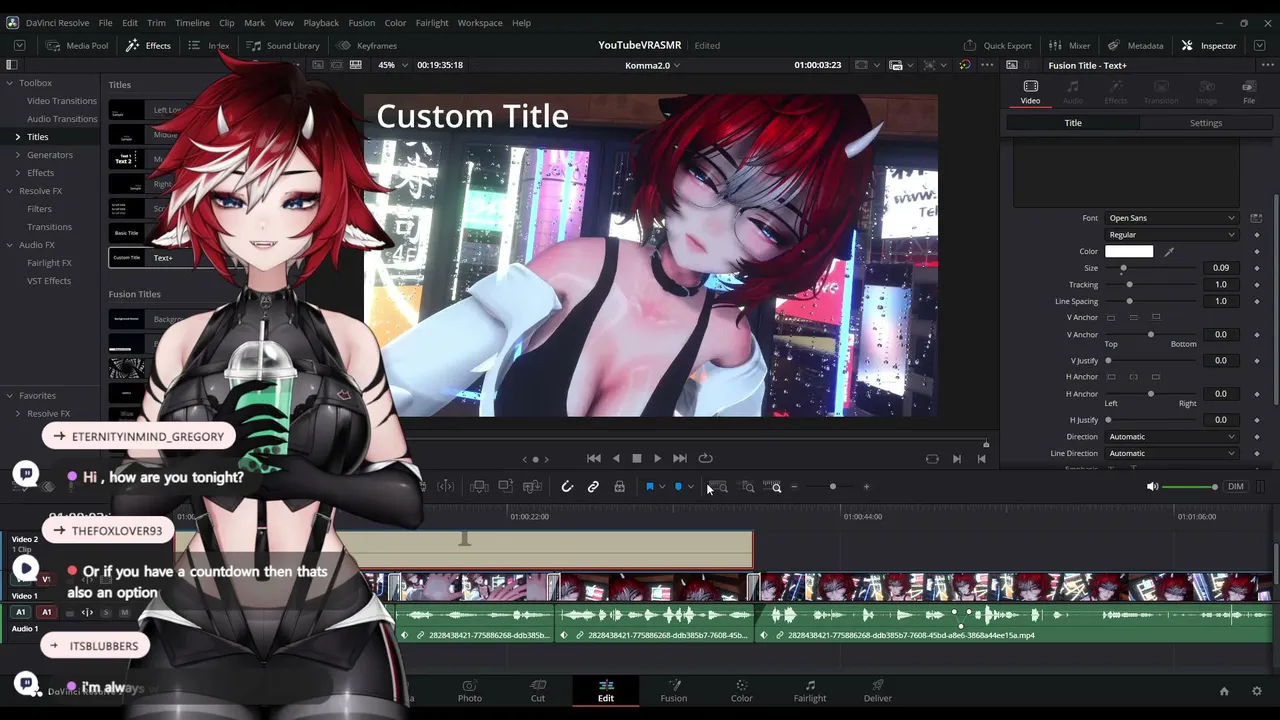Play forward in the viewer
This screenshot has width=1280, height=720.
(657, 458)
